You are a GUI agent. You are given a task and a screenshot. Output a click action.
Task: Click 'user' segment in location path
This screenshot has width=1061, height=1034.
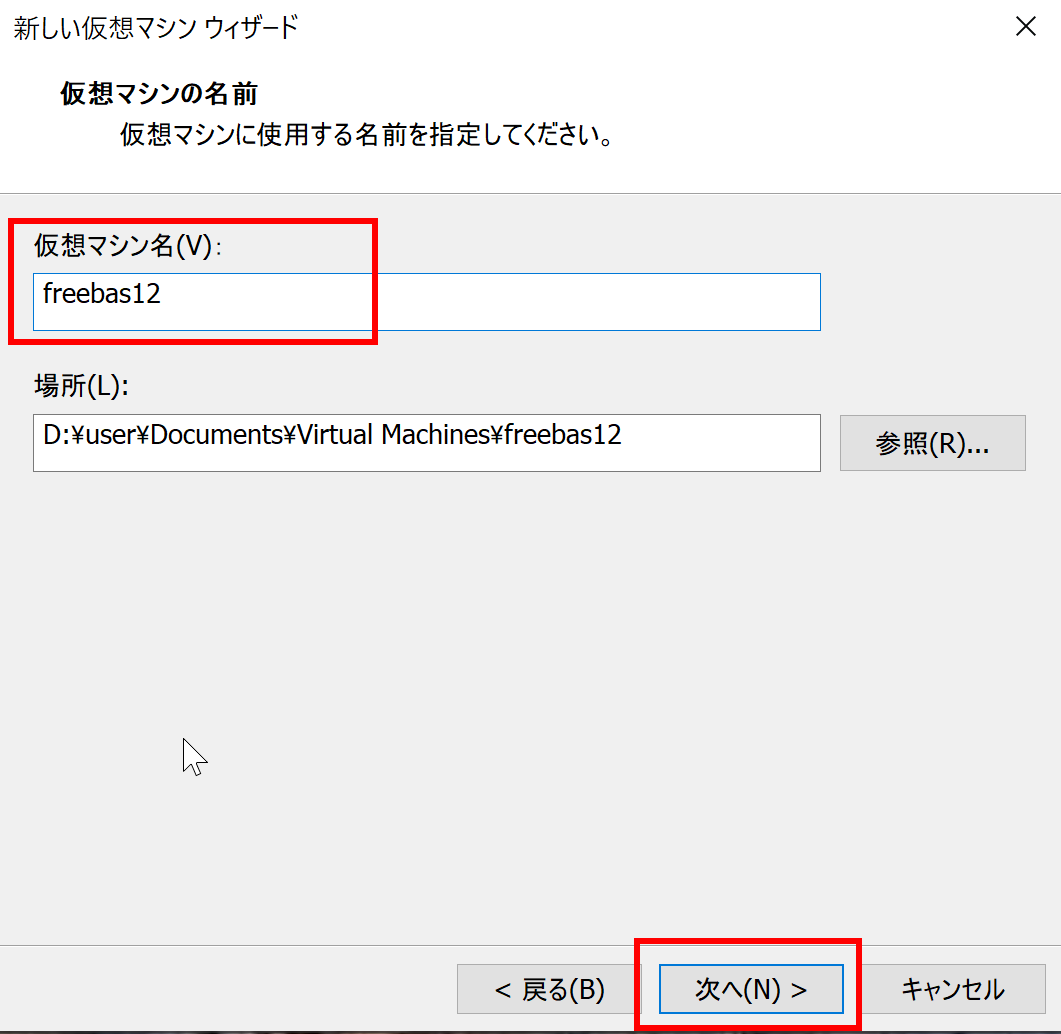116,435
